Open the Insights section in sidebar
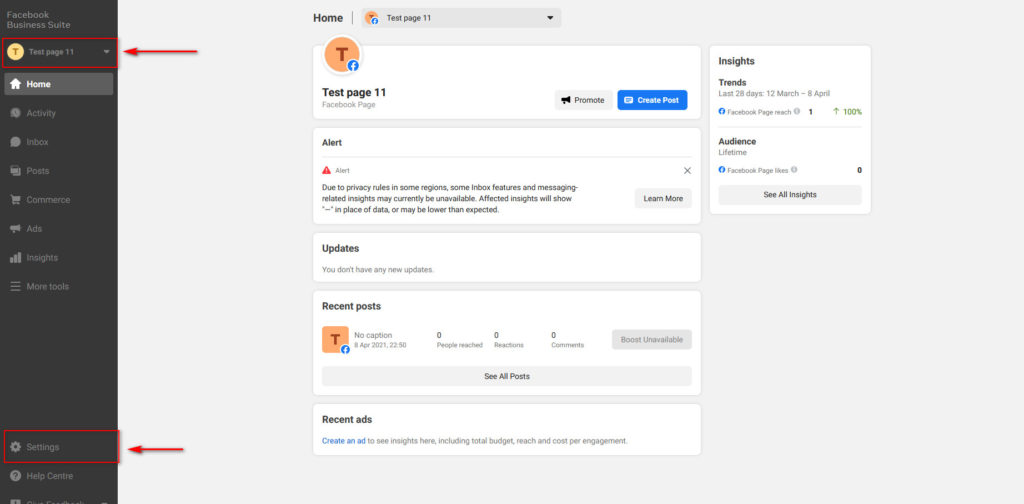This screenshot has height=504, width=1024. click(x=59, y=258)
